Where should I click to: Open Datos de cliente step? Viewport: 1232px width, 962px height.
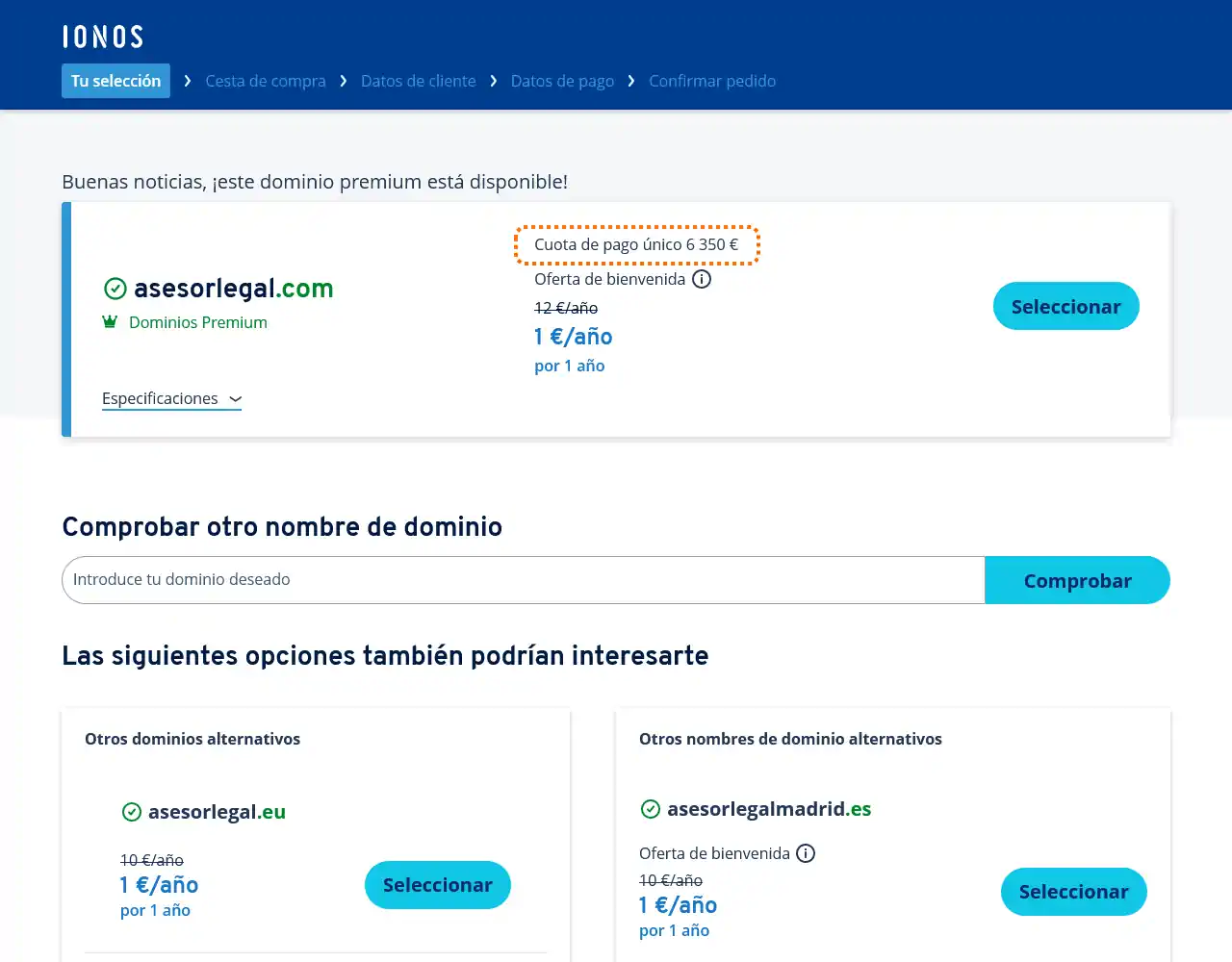pos(419,81)
